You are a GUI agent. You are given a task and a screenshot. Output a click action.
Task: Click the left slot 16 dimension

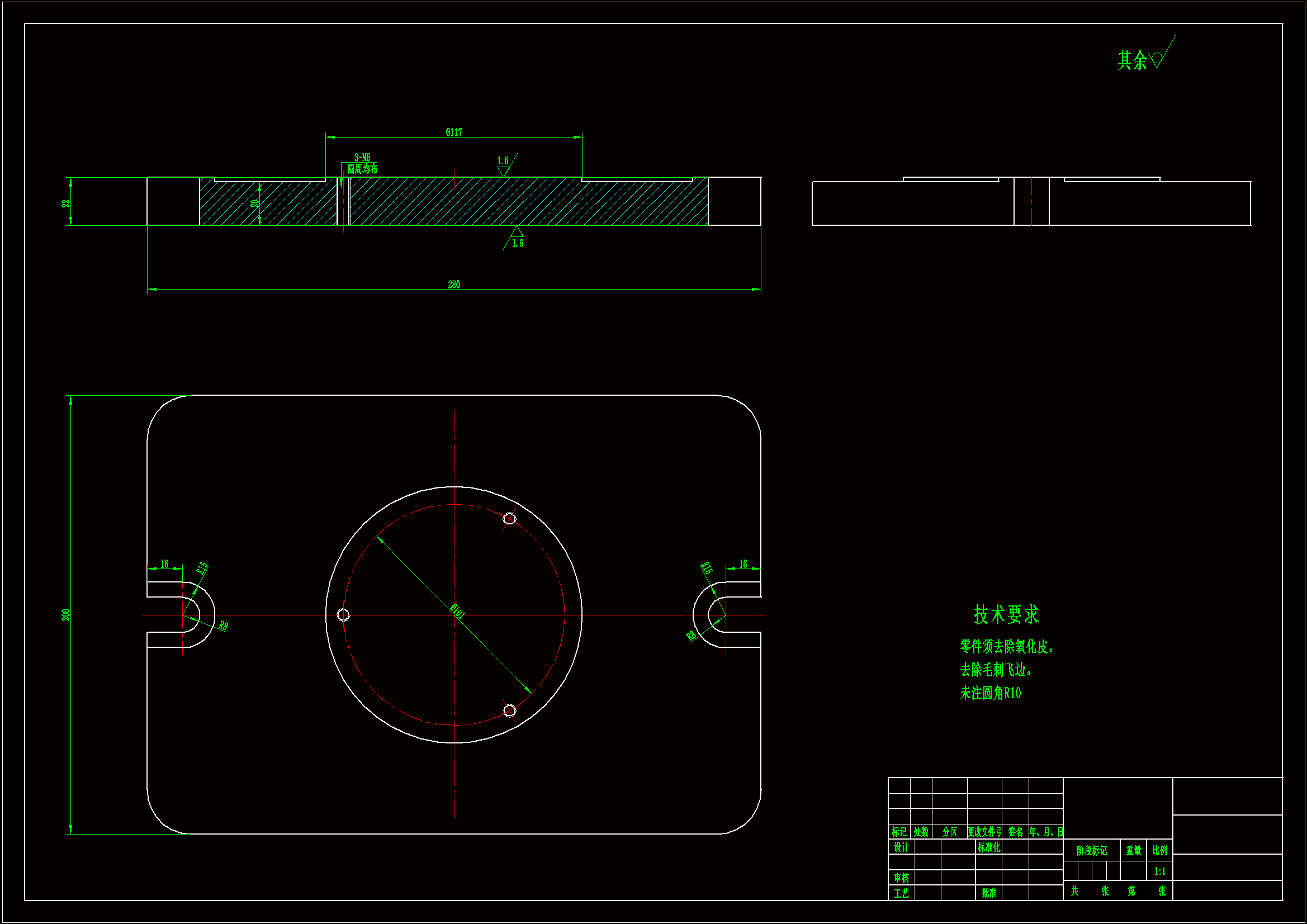pyautogui.click(x=164, y=563)
